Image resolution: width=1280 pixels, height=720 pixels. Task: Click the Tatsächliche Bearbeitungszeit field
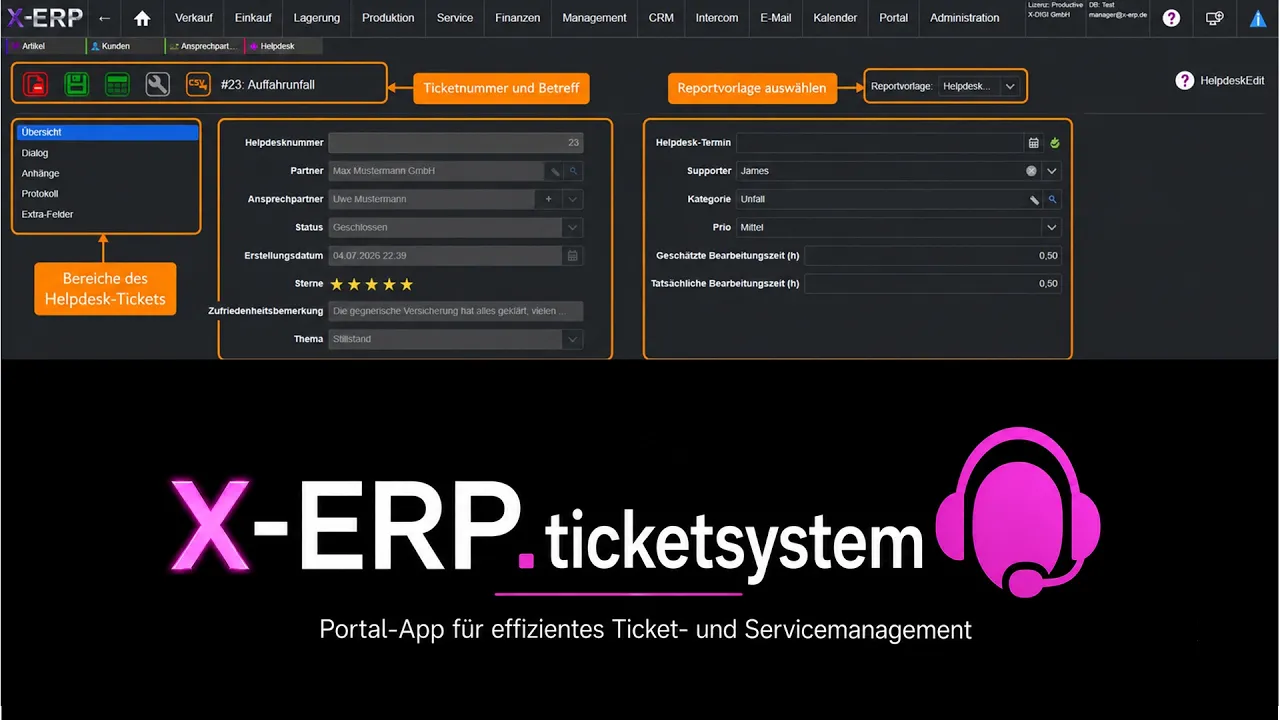[933, 284]
